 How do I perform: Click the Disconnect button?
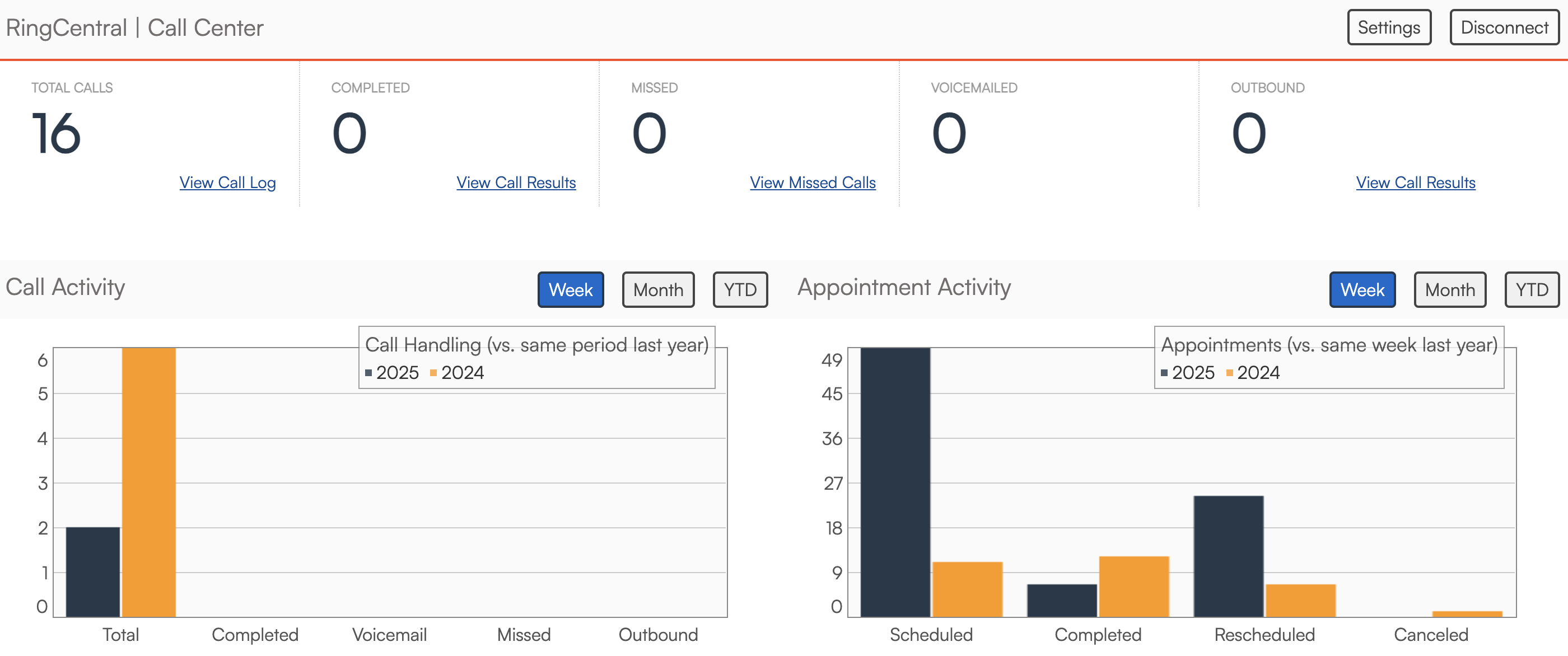click(1504, 27)
